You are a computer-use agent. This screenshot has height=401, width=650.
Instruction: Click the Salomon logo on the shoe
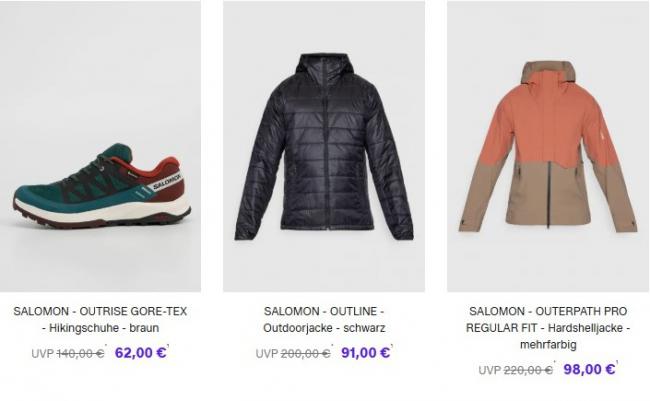click(167, 182)
